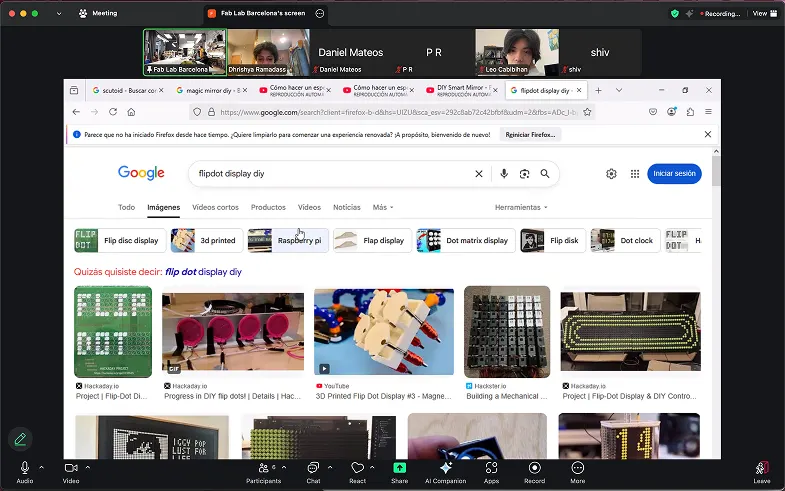
Task: Open Google quick settings gear
Action: (x=611, y=174)
